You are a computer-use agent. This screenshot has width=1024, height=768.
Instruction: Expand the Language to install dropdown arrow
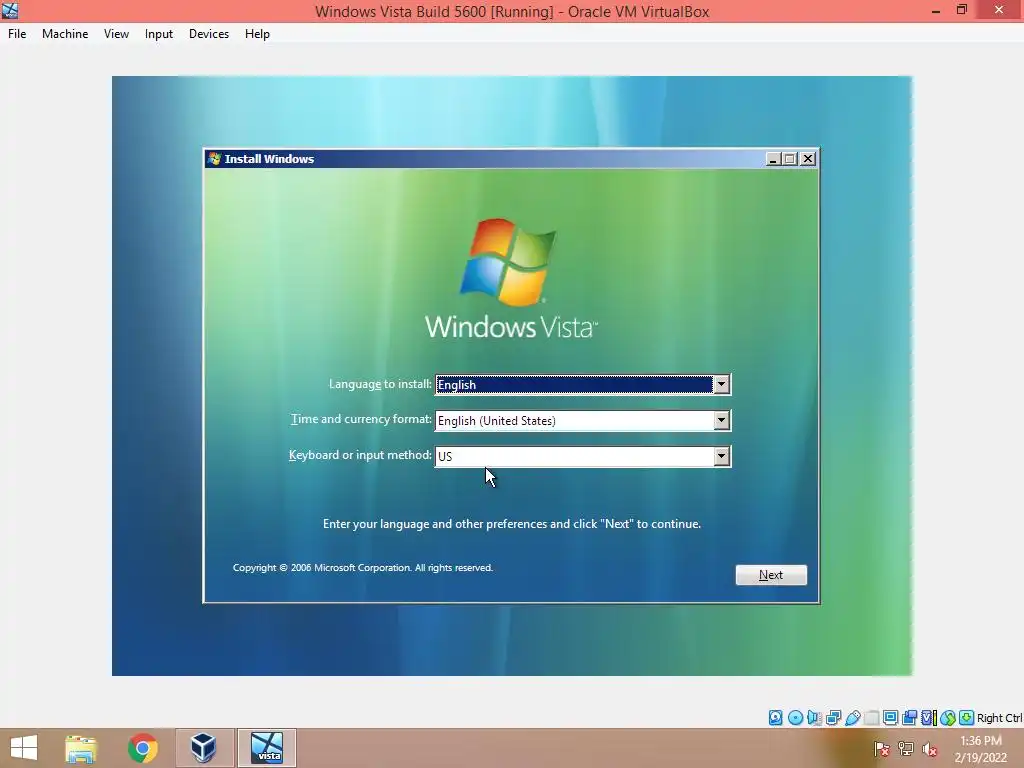(721, 385)
